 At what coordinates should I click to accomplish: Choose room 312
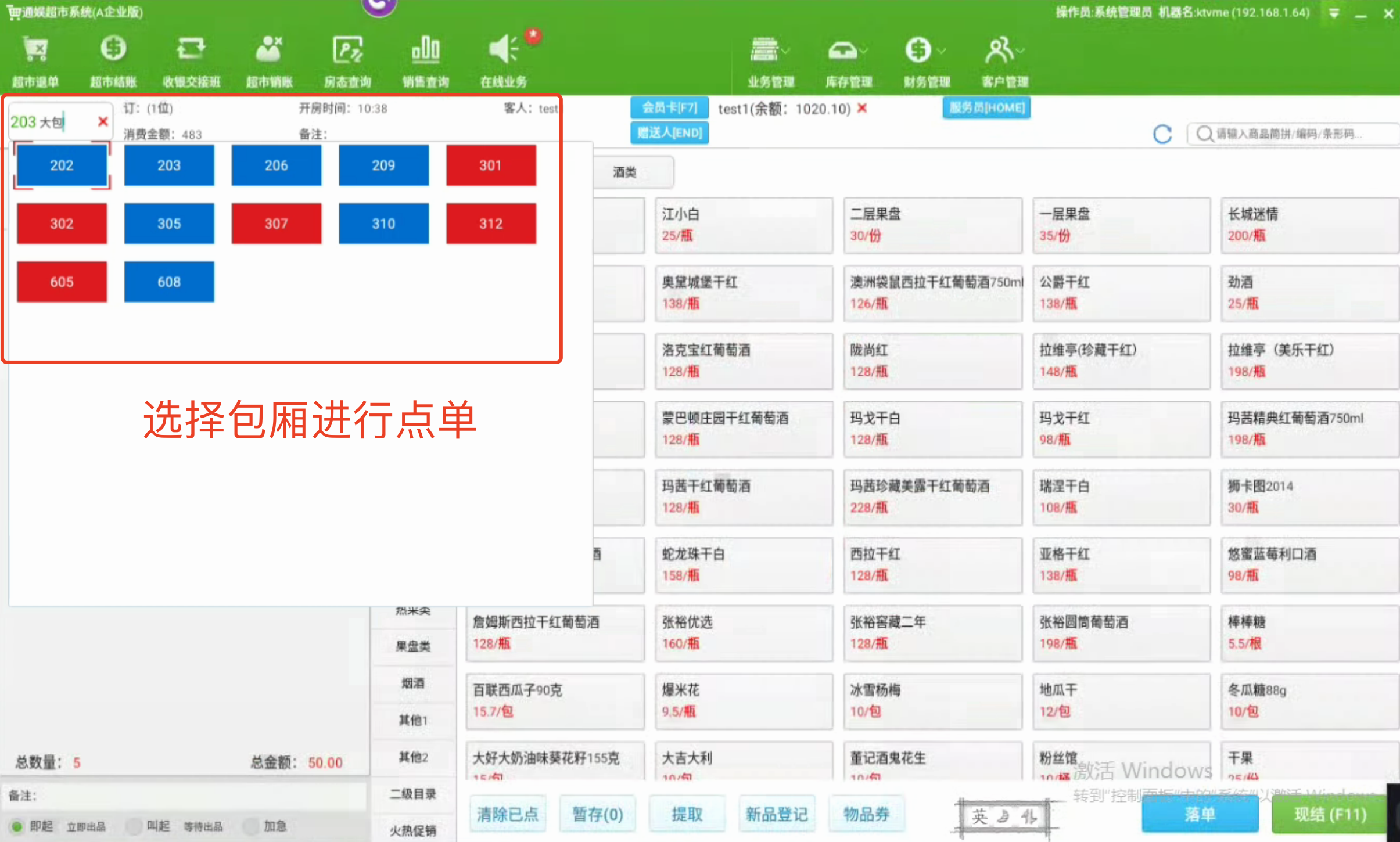(x=491, y=224)
